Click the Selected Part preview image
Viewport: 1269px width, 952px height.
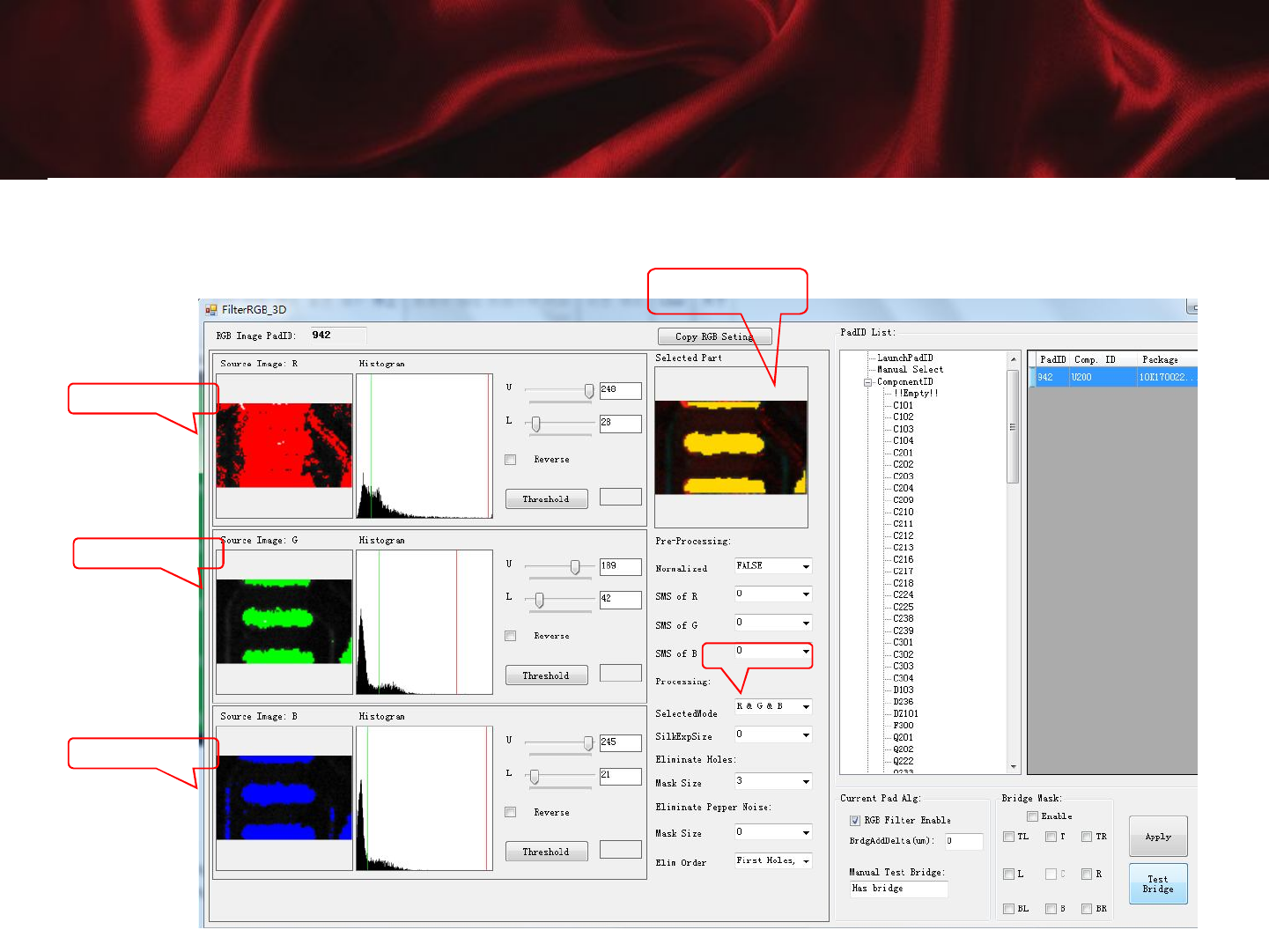click(x=731, y=447)
